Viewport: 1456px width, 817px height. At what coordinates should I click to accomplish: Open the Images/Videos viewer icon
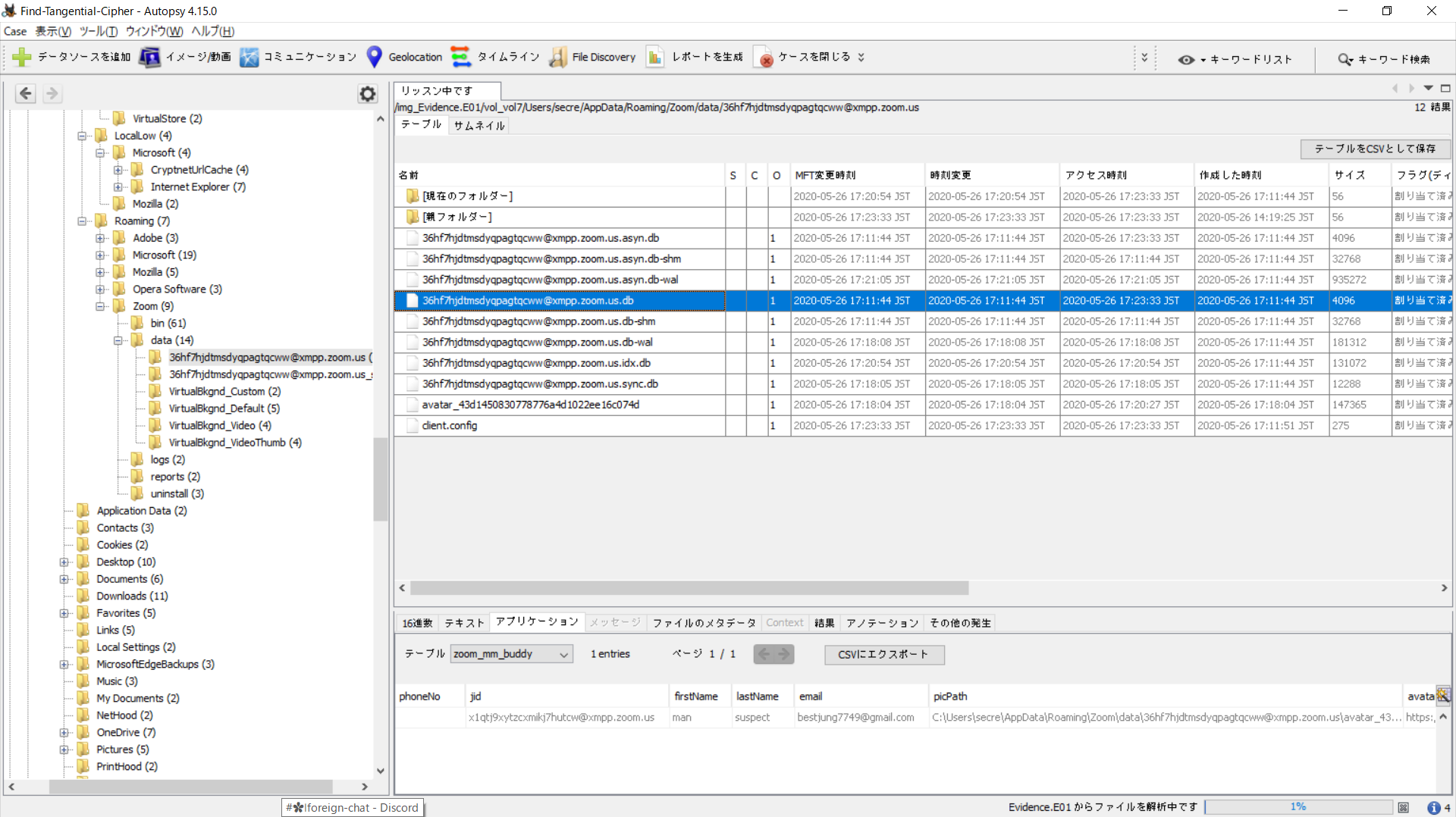[x=149, y=57]
